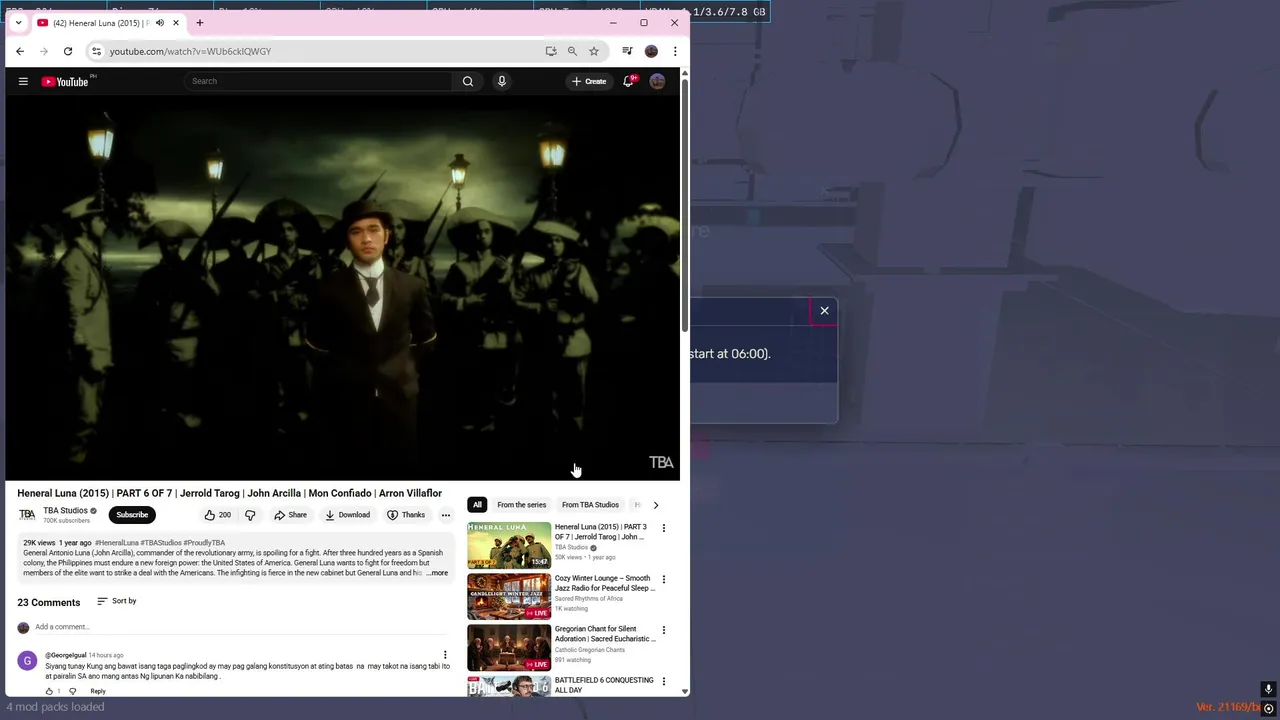The height and width of the screenshot is (720, 1280).
Task: Reply to GeorgeIgual's comment
Action: coord(98,691)
